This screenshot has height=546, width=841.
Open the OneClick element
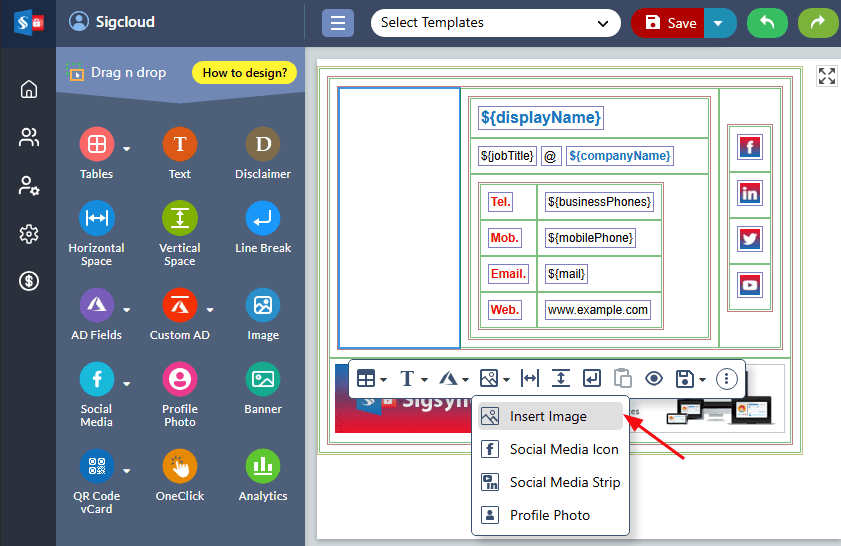pyautogui.click(x=180, y=466)
